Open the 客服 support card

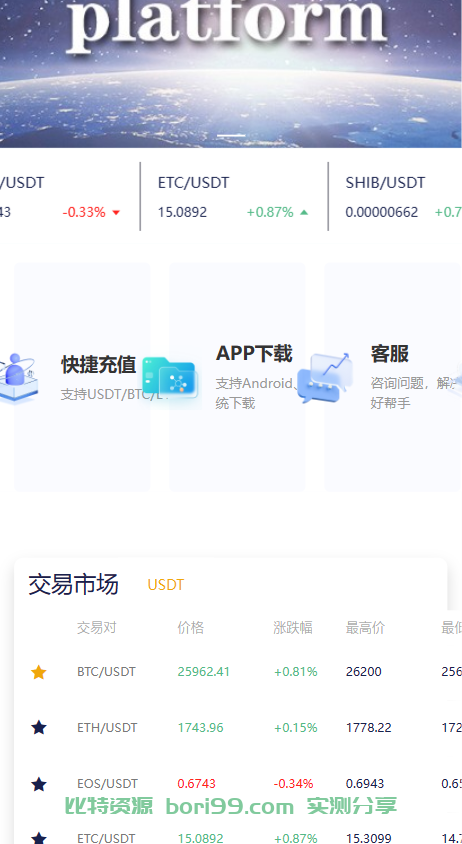click(x=393, y=377)
